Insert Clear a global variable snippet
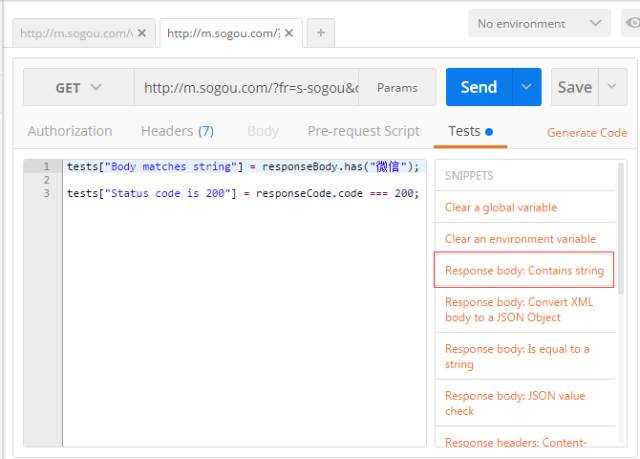 525,207
